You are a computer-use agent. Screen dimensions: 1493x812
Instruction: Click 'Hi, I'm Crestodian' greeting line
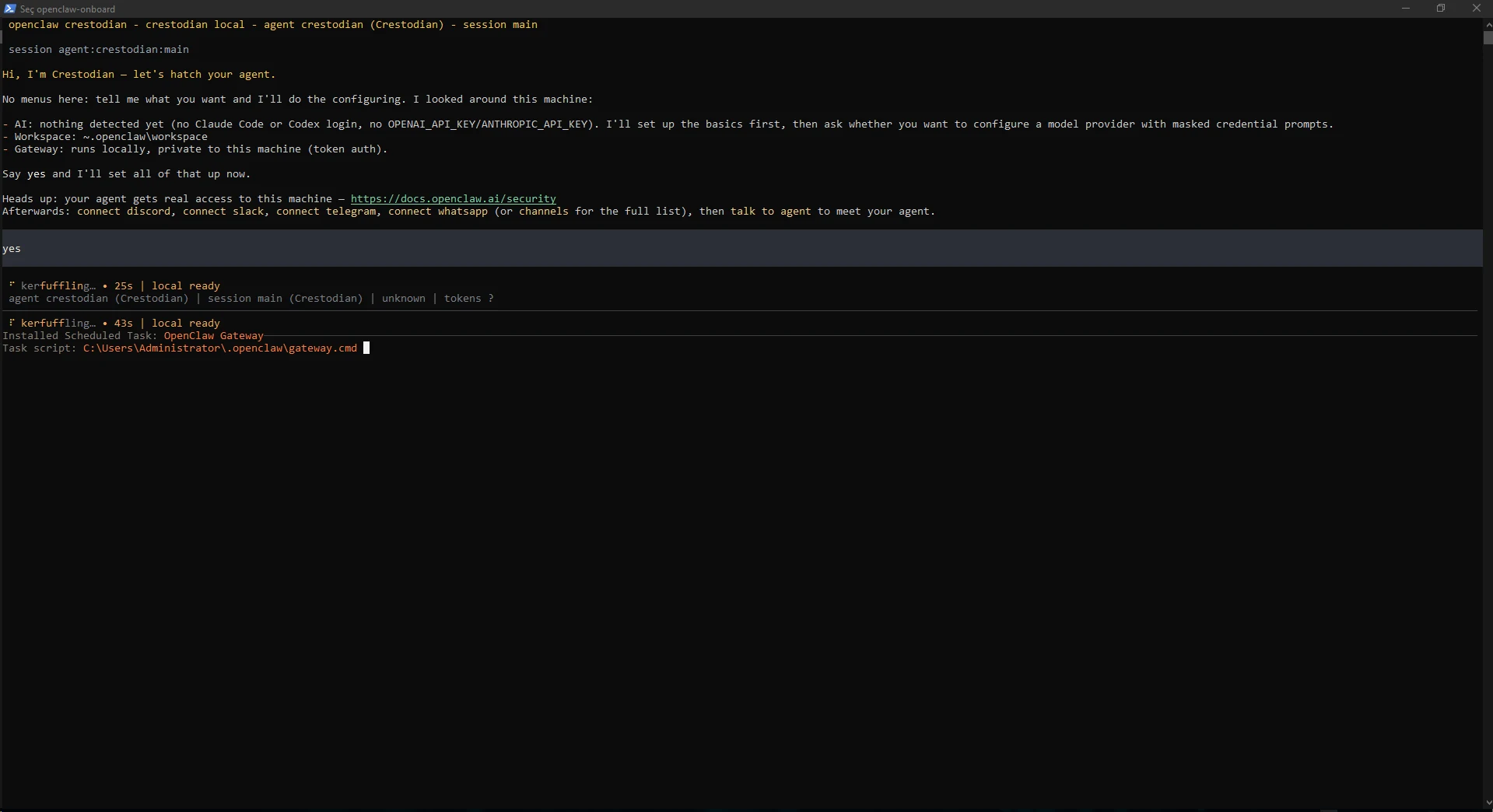click(139, 75)
